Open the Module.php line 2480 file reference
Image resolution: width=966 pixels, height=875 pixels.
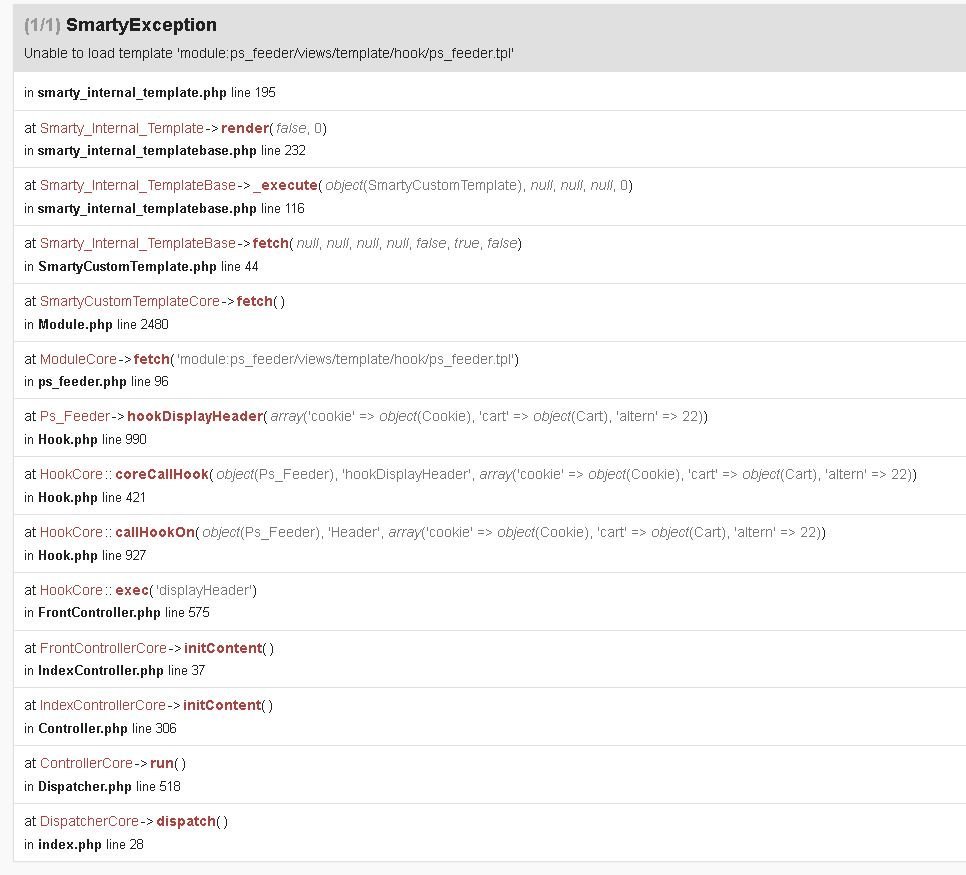[103, 324]
